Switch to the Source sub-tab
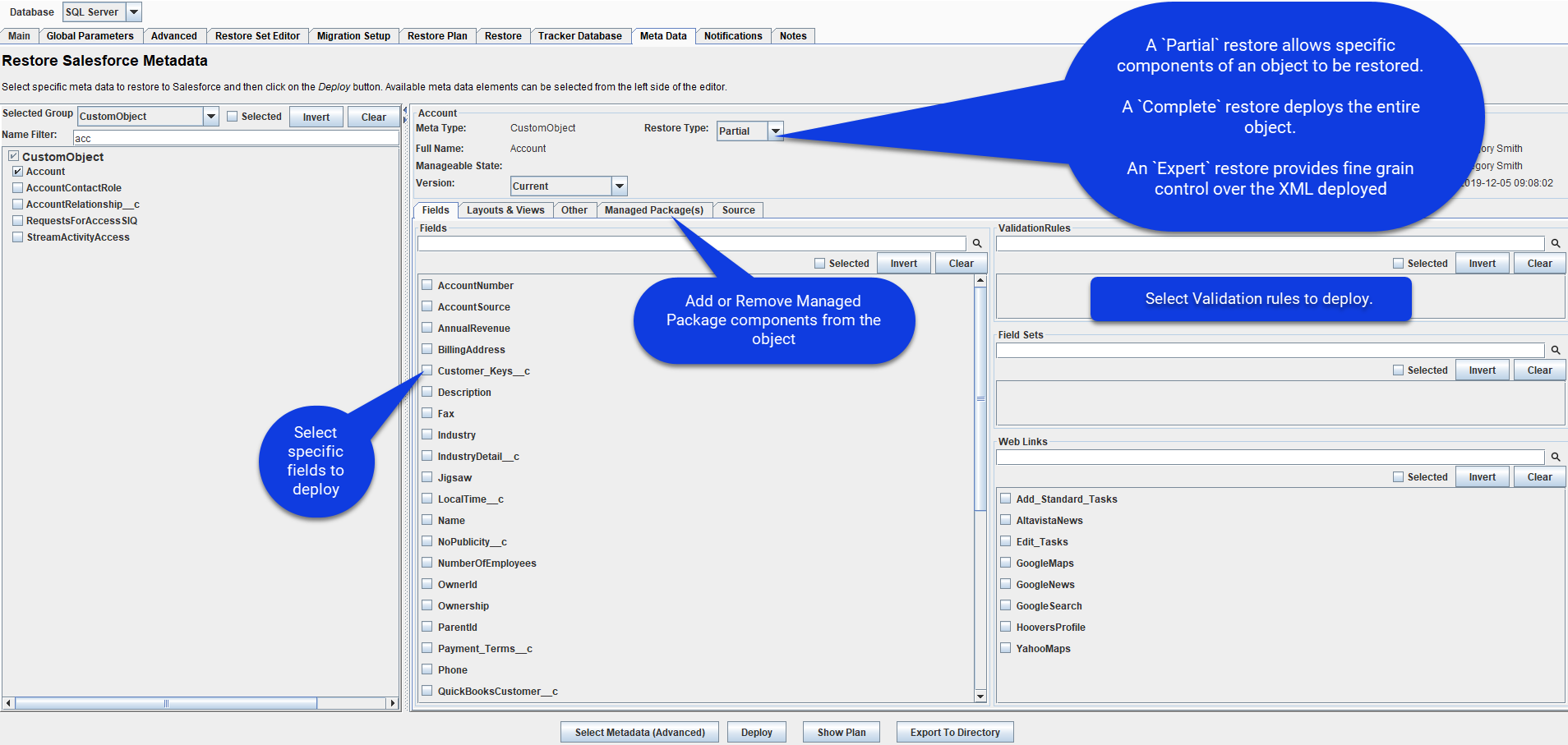Viewport: 1568px width, 745px height. [x=739, y=210]
